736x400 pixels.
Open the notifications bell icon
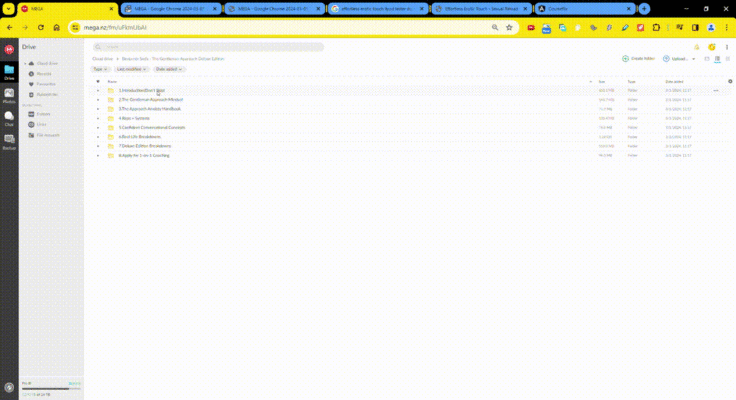coord(697,47)
